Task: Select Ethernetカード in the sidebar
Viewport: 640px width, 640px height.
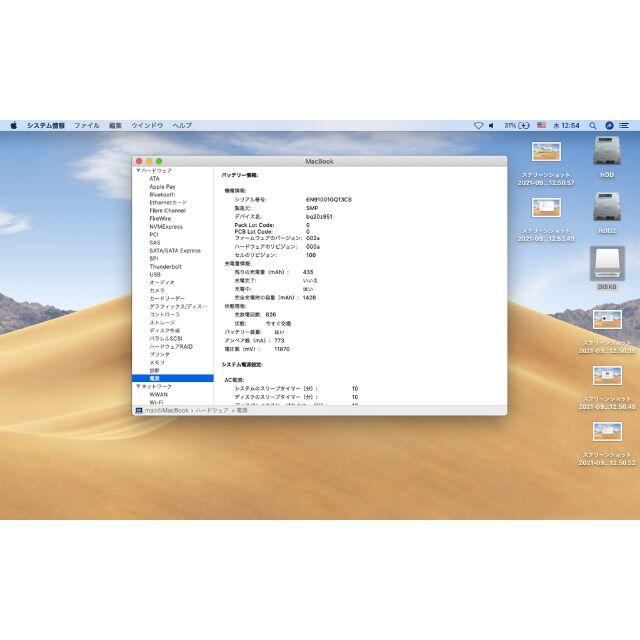Action: pos(168,202)
